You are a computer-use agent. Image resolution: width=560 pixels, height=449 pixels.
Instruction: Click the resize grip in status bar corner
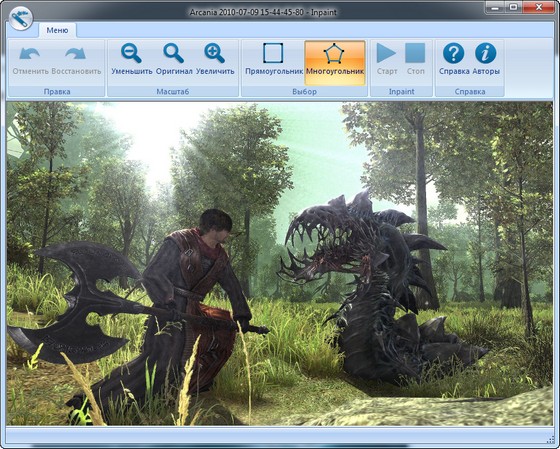point(550,439)
